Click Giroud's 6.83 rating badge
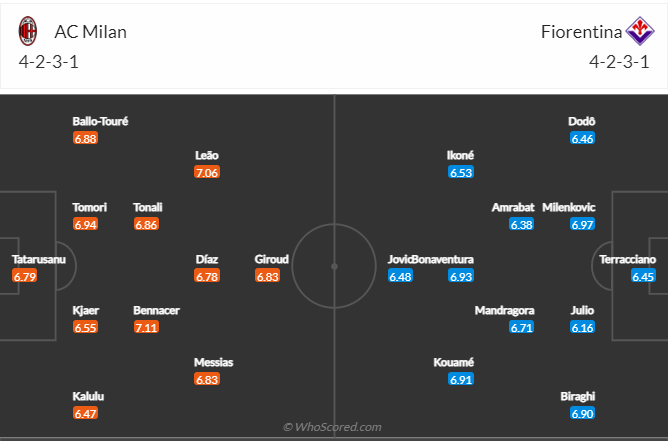 tap(267, 276)
